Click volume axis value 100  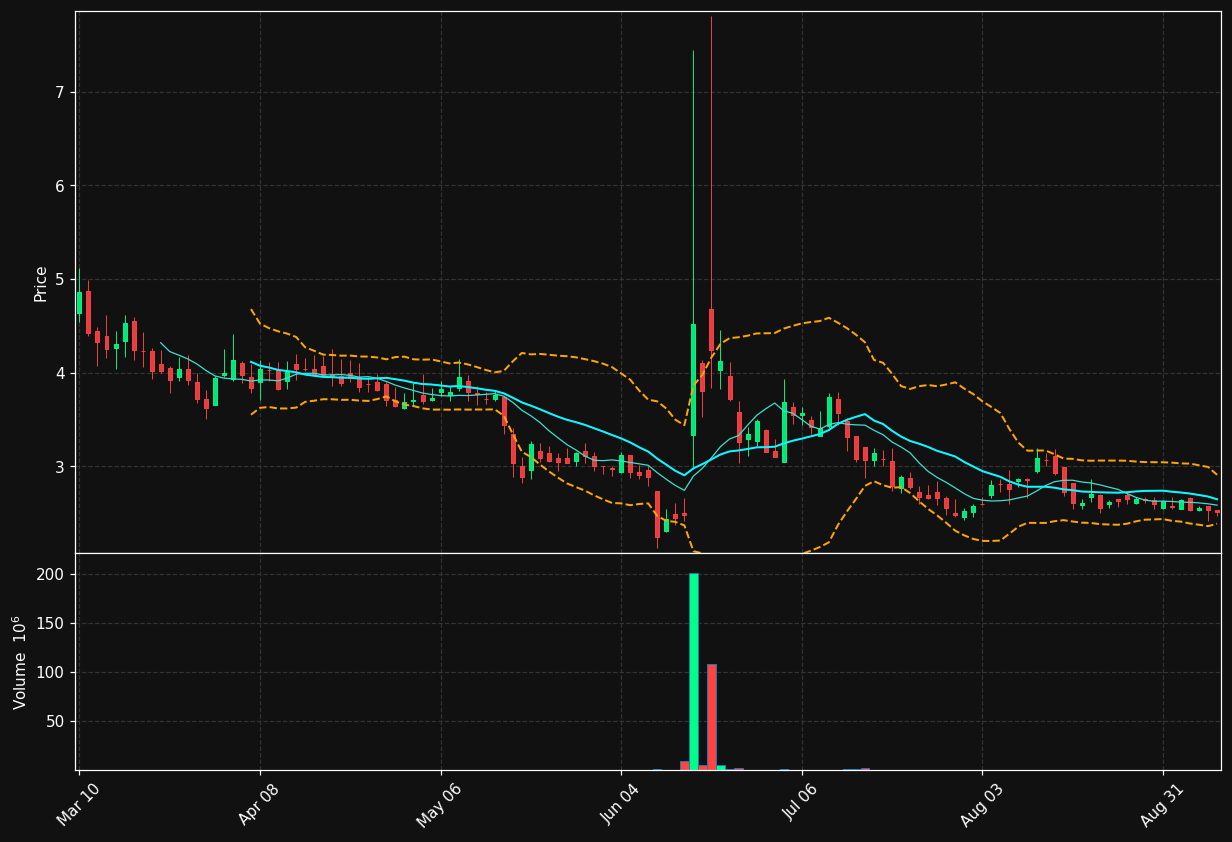point(51,673)
